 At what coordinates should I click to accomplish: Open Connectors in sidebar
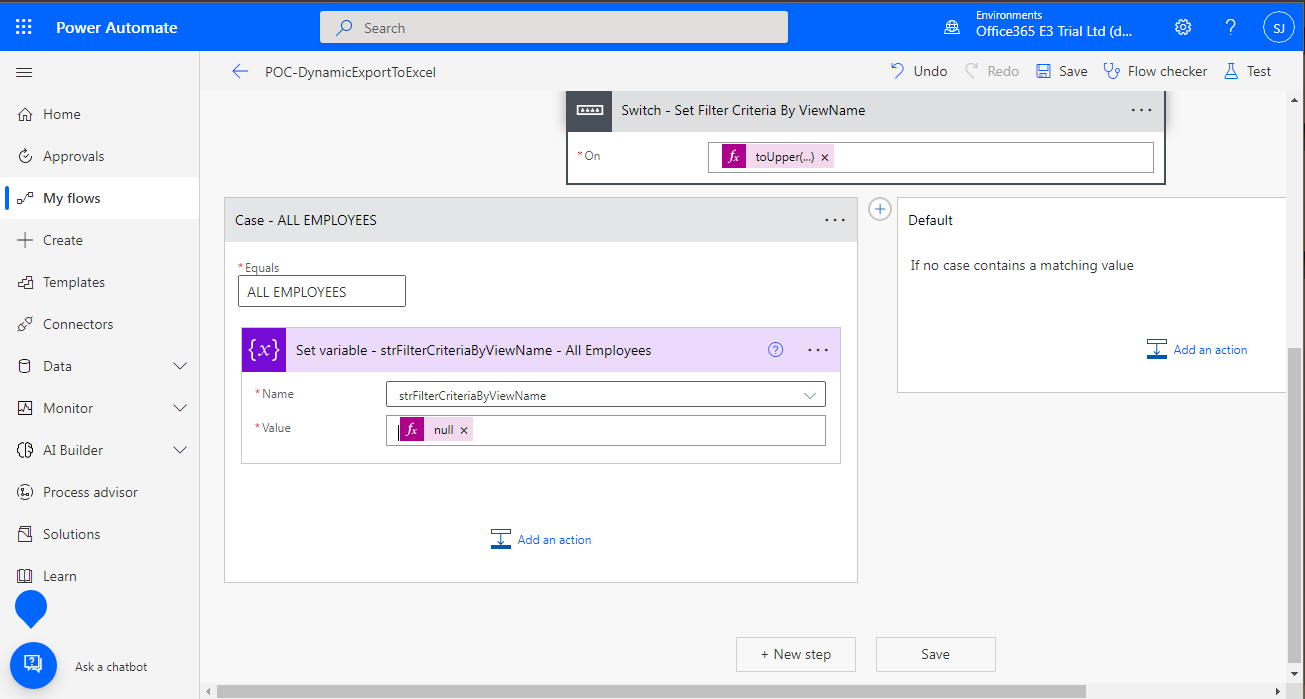(x=100, y=324)
